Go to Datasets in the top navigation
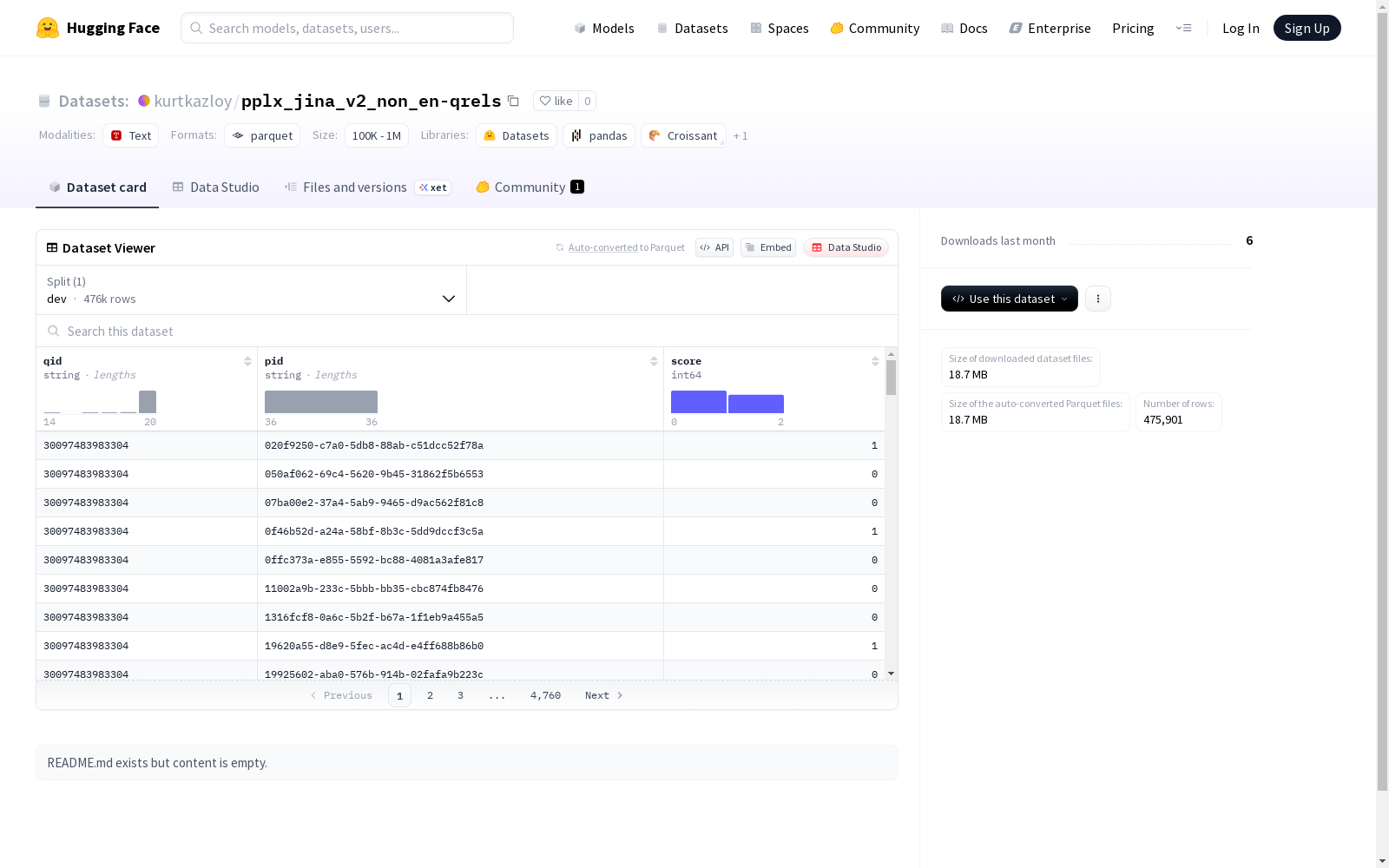 click(x=692, y=28)
